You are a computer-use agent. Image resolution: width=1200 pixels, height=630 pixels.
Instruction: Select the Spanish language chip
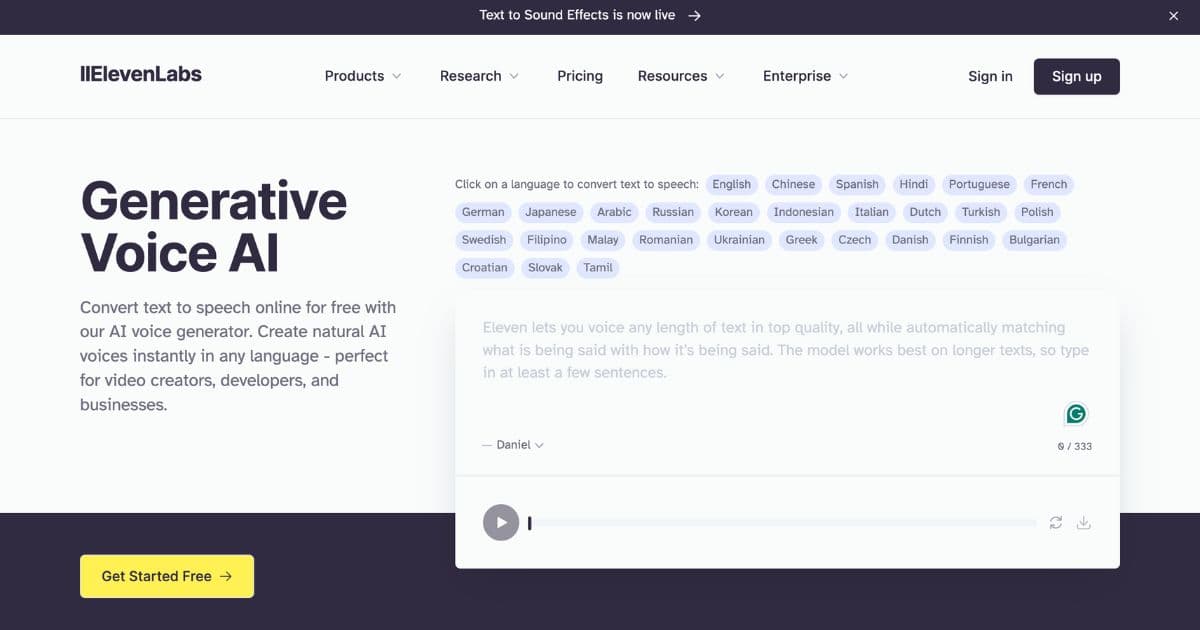857,184
